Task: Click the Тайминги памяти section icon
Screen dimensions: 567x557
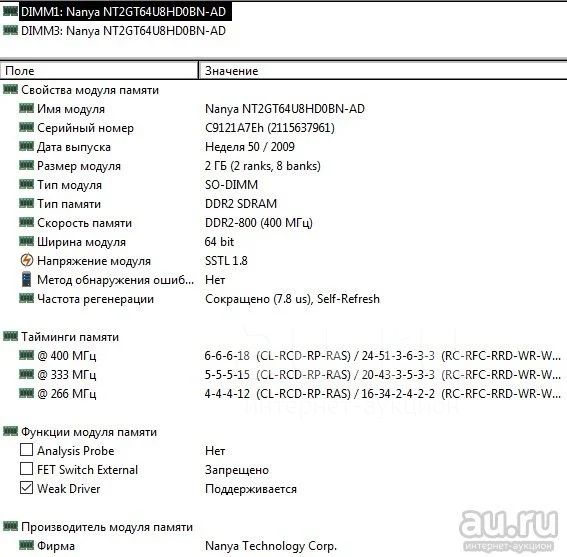Action: (10, 336)
